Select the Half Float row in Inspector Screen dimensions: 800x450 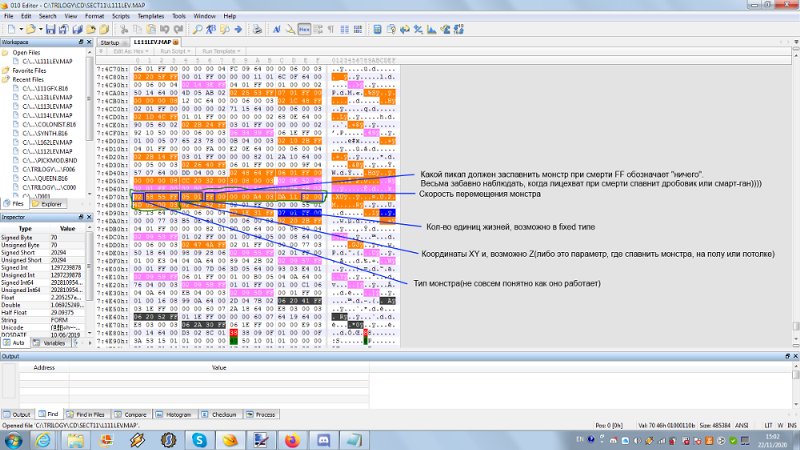point(42,312)
